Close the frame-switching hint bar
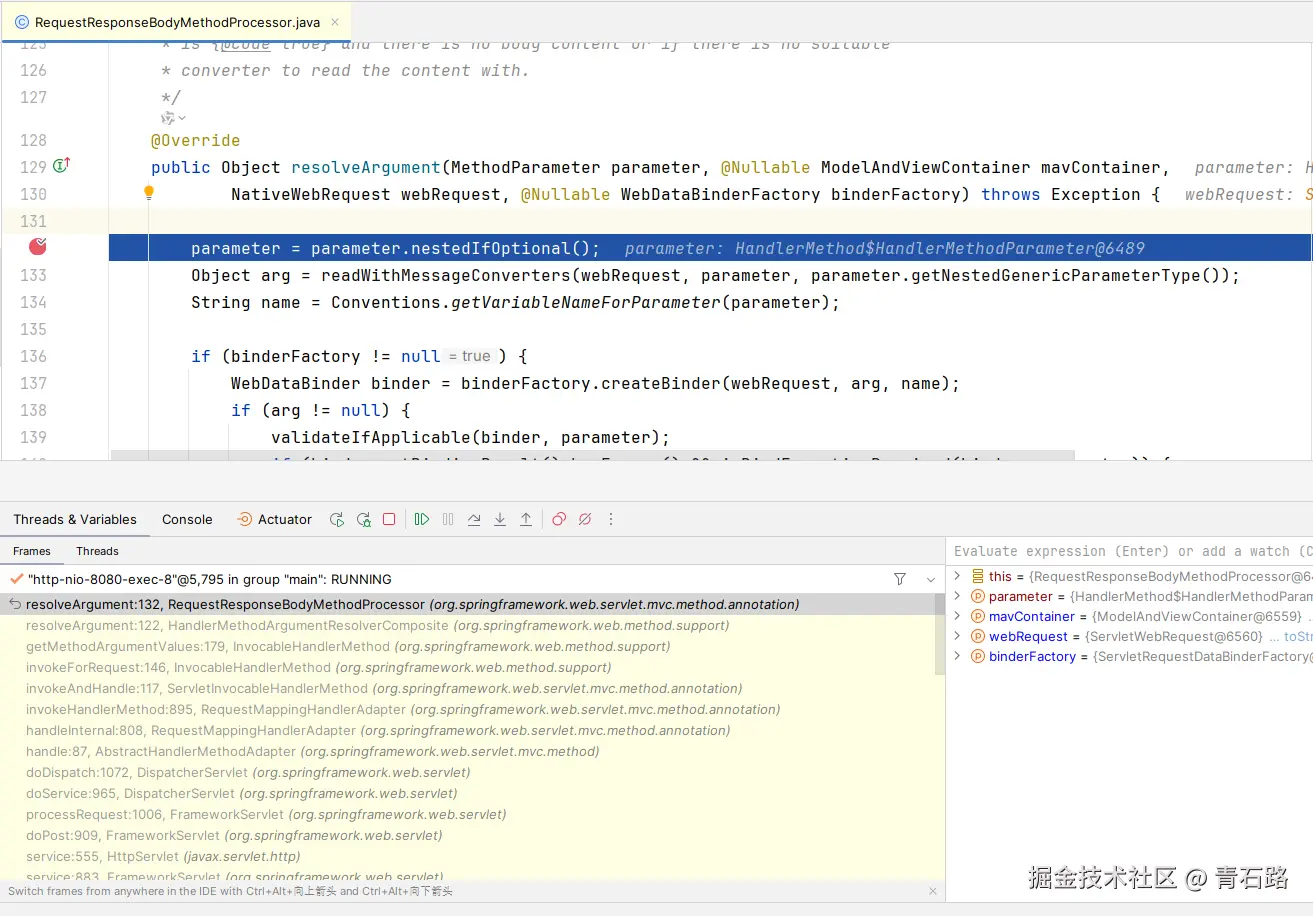 [x=932, y=891]
